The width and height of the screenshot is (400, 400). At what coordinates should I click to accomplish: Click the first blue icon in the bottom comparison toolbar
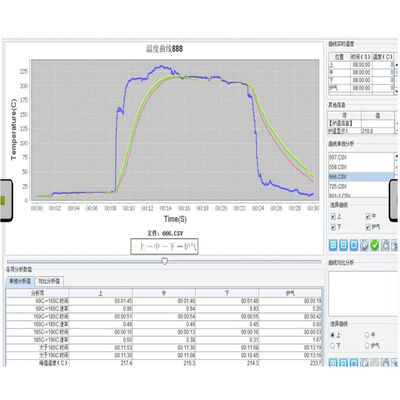[x=333, y=363]
